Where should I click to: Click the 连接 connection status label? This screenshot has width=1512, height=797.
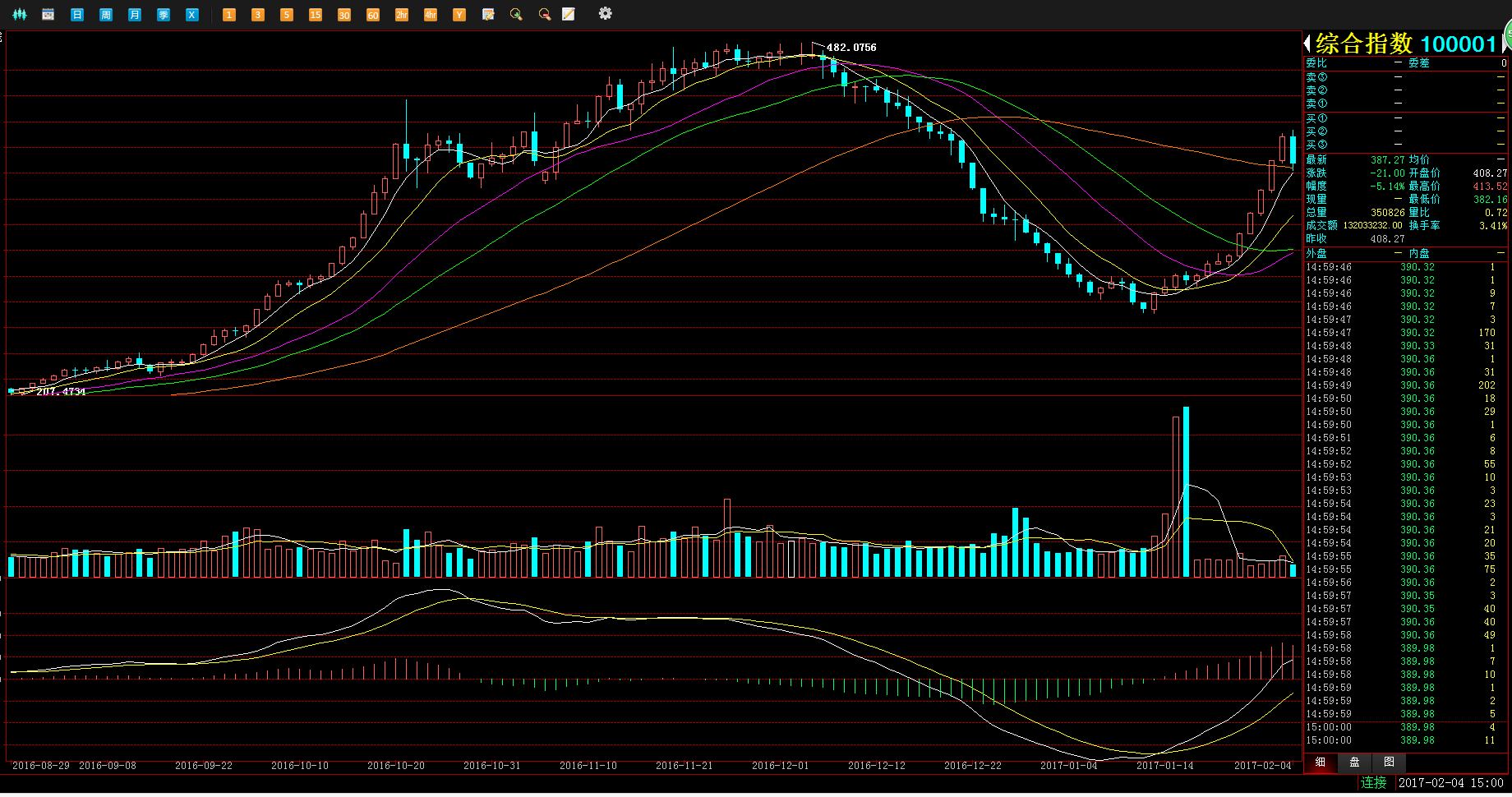point(1373,783)
